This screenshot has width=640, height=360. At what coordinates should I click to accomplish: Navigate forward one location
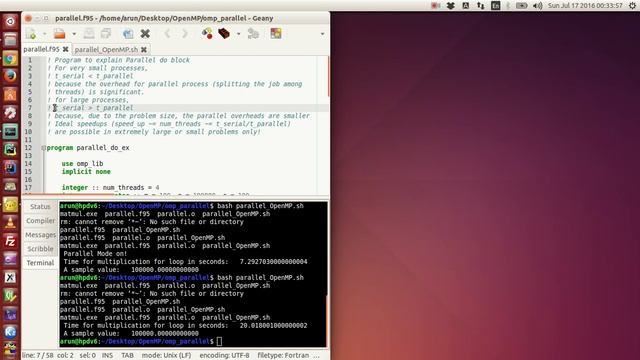click(x=184, y=34)
